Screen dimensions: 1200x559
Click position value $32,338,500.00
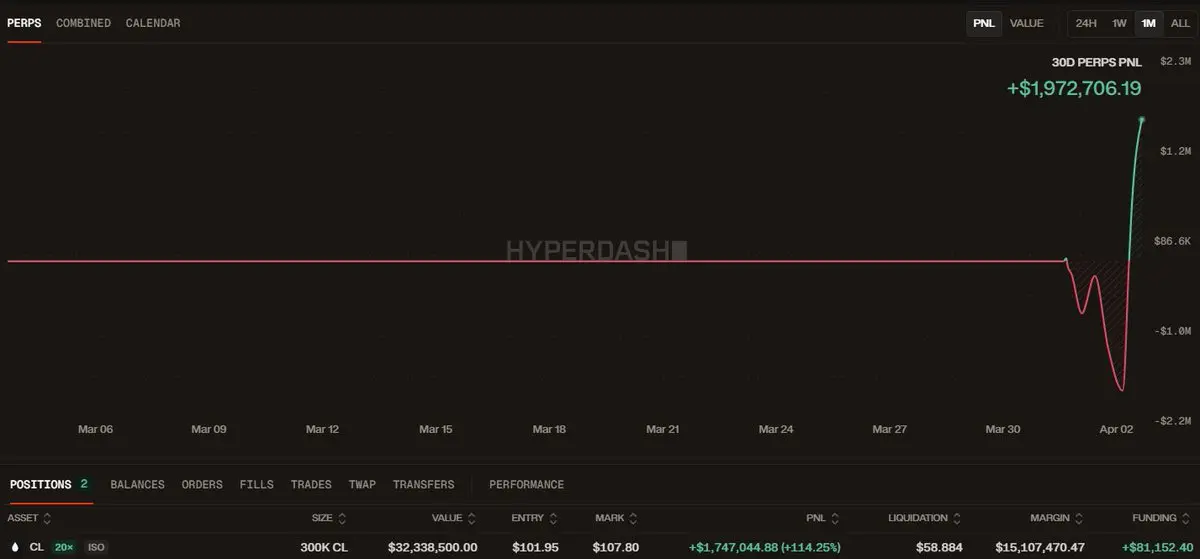click(432, 547)
